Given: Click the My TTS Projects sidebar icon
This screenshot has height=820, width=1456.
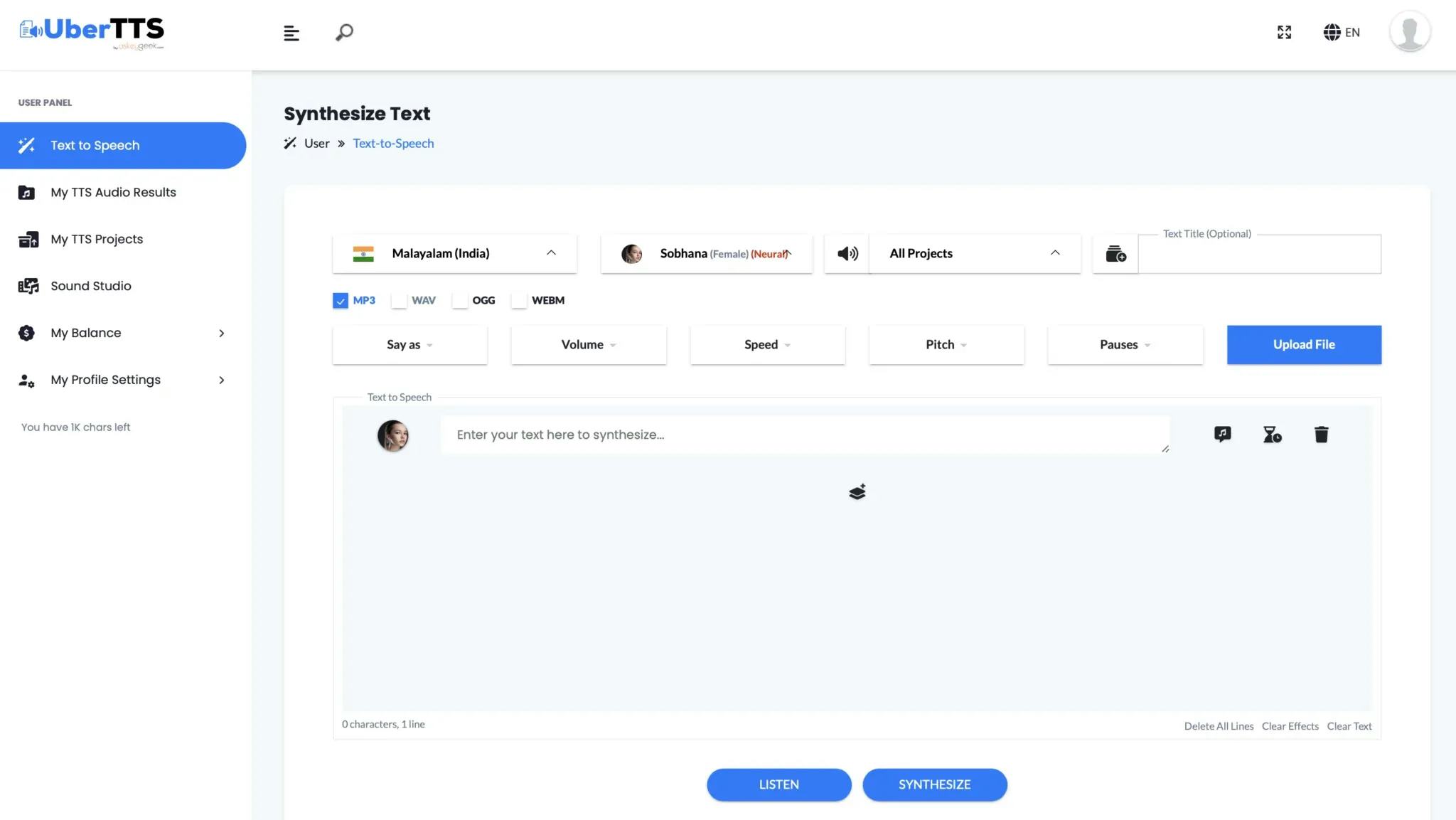Looking at the screenshot, I should 27,239.
